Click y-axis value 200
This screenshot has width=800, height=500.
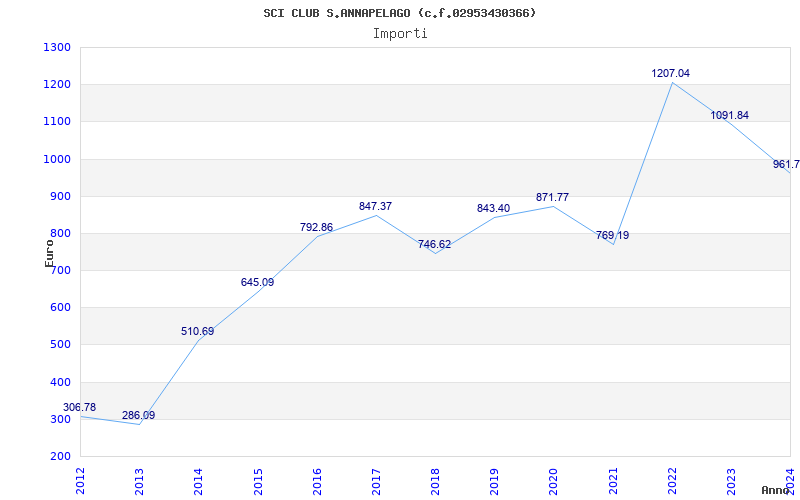60,457
